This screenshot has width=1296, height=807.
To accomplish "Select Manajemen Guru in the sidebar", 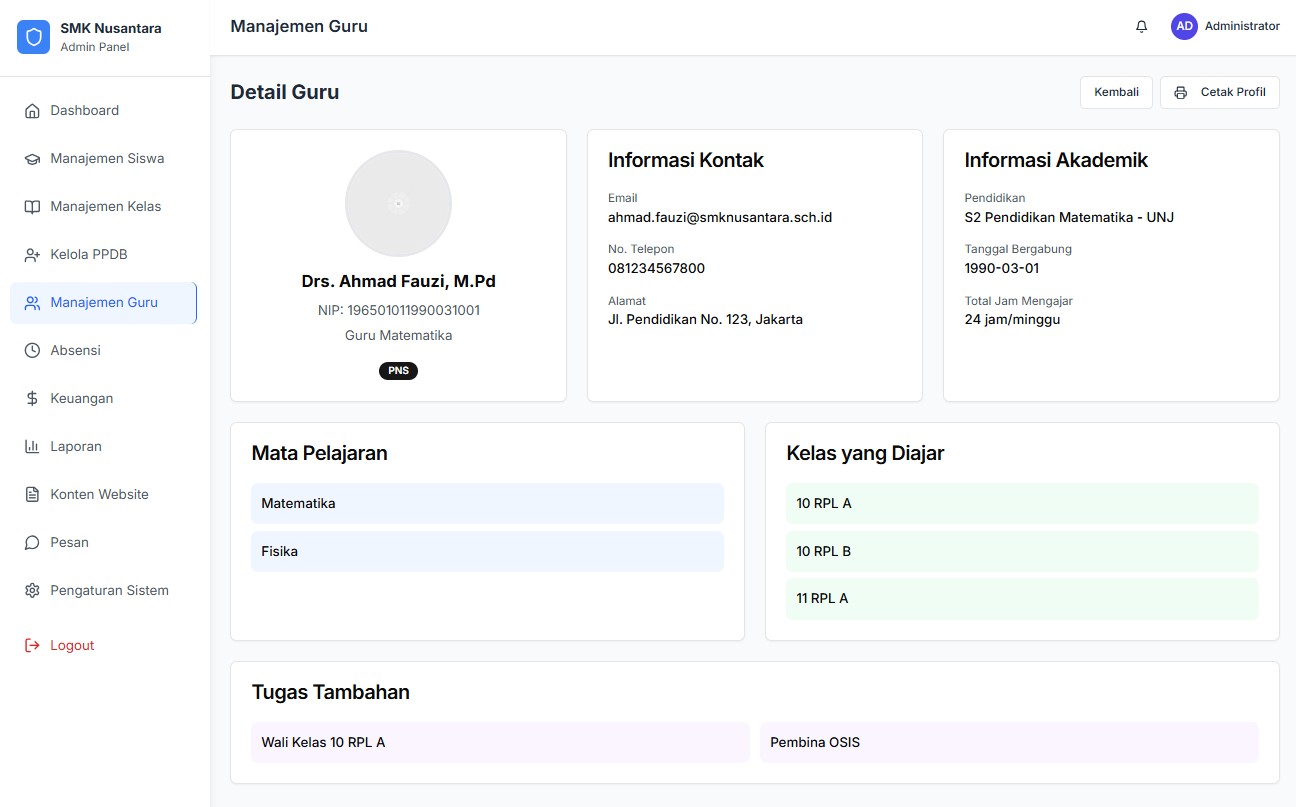I will [x=104, y=303].
